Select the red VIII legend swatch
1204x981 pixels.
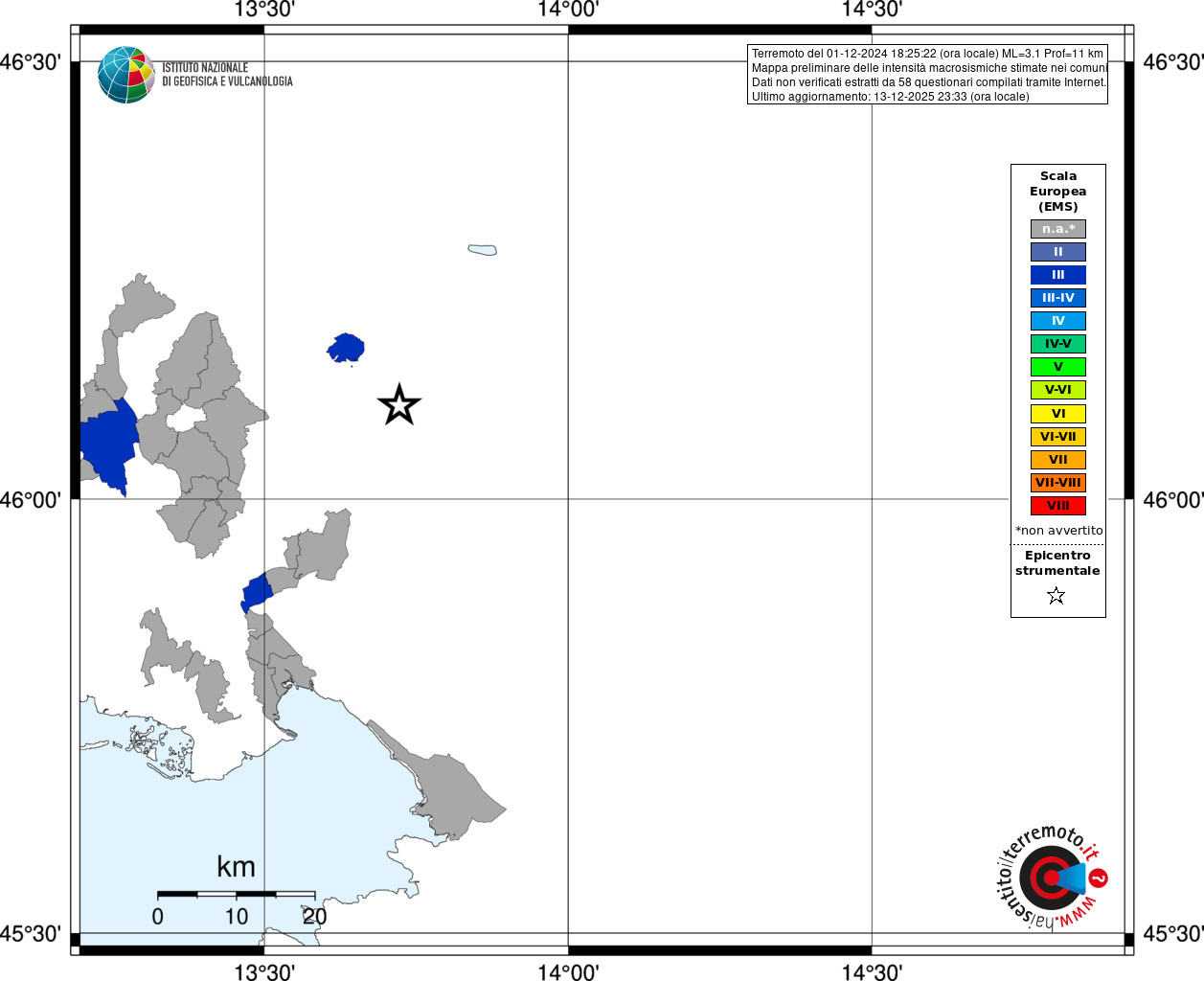tap(1058, 506)
